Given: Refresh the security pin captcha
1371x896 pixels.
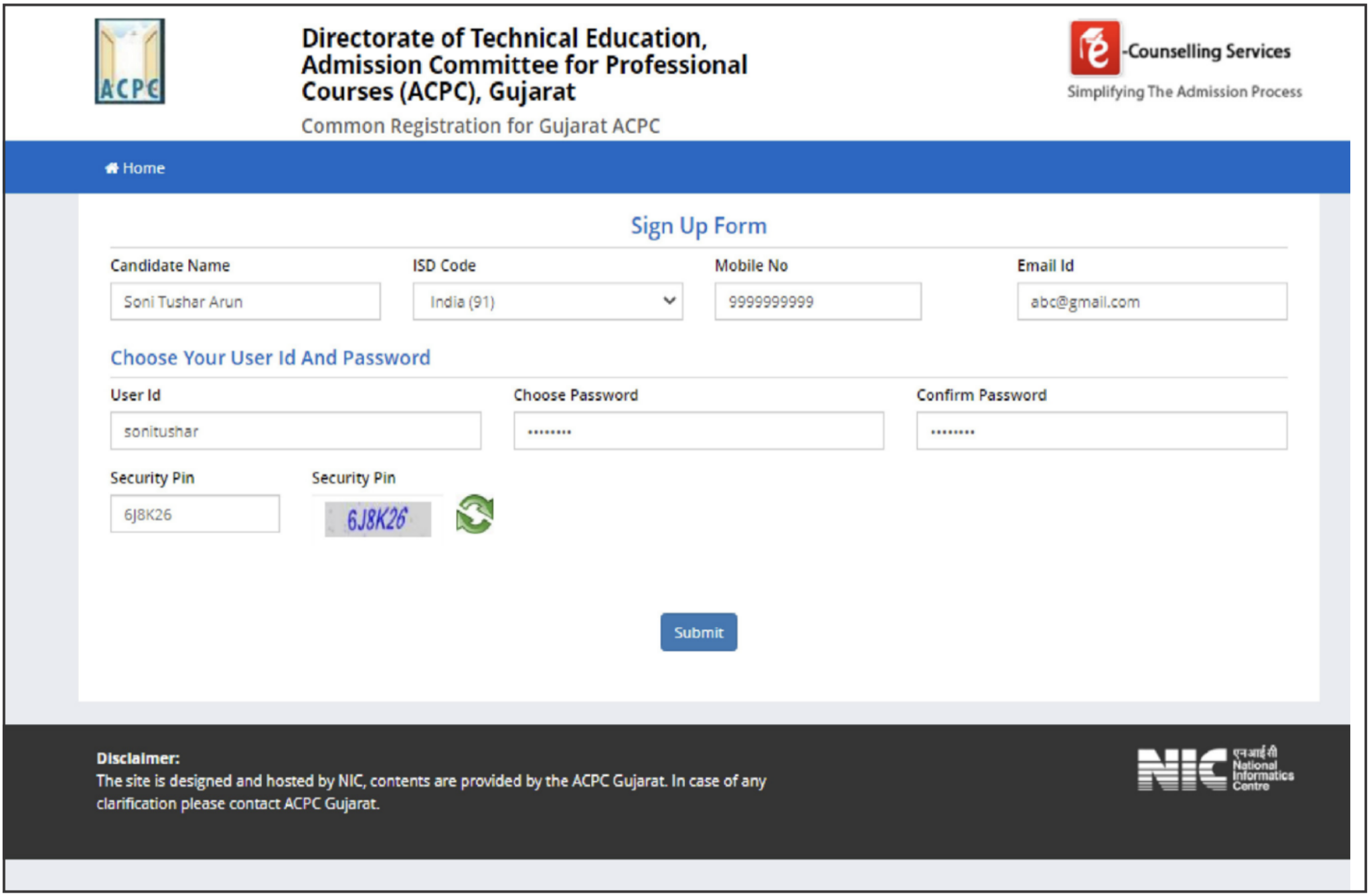Looking at the screenshot, I should [x=475, y=514].
